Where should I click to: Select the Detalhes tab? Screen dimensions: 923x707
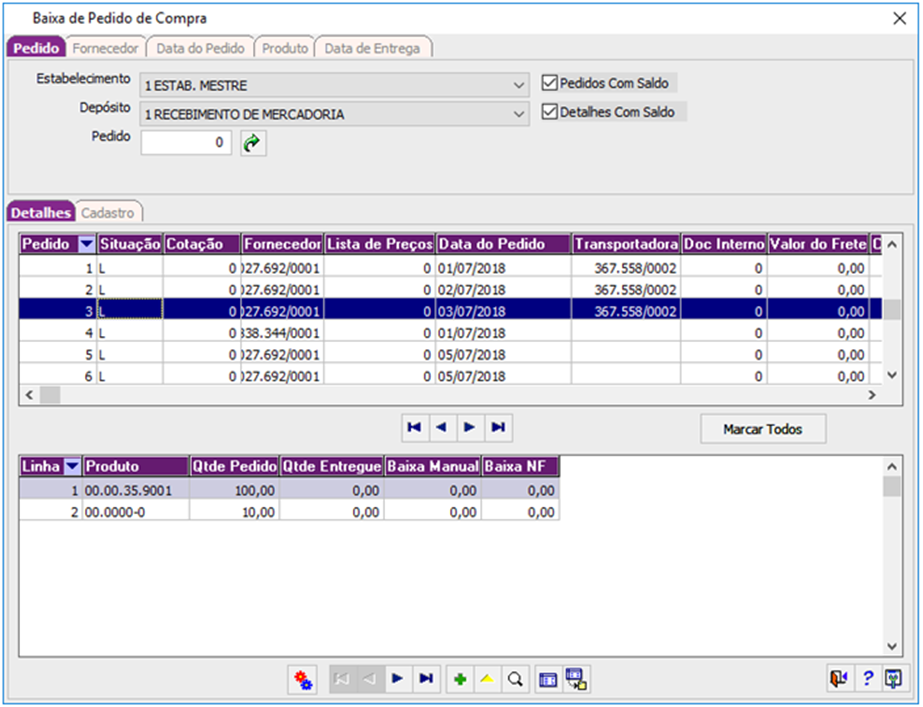tap(41, 213)
